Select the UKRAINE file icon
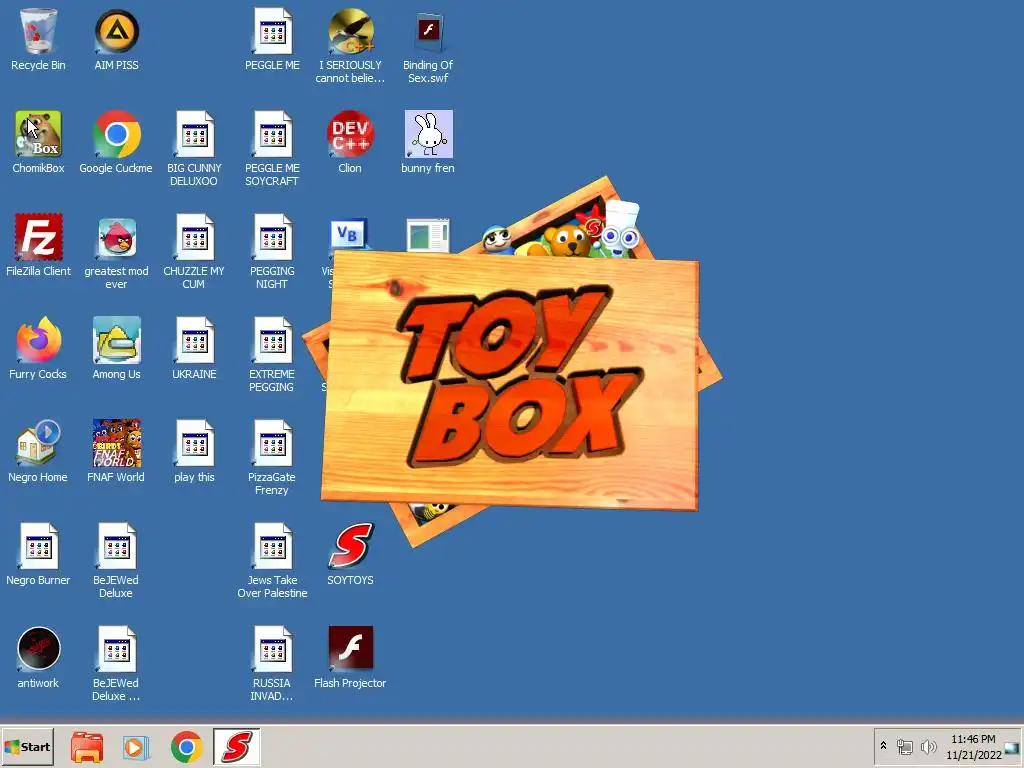 (194, 340)
